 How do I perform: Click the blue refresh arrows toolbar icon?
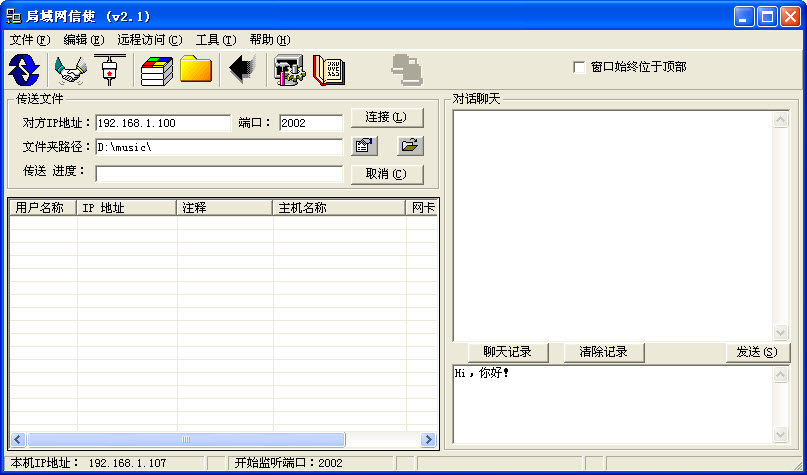(x=24, y=69)
